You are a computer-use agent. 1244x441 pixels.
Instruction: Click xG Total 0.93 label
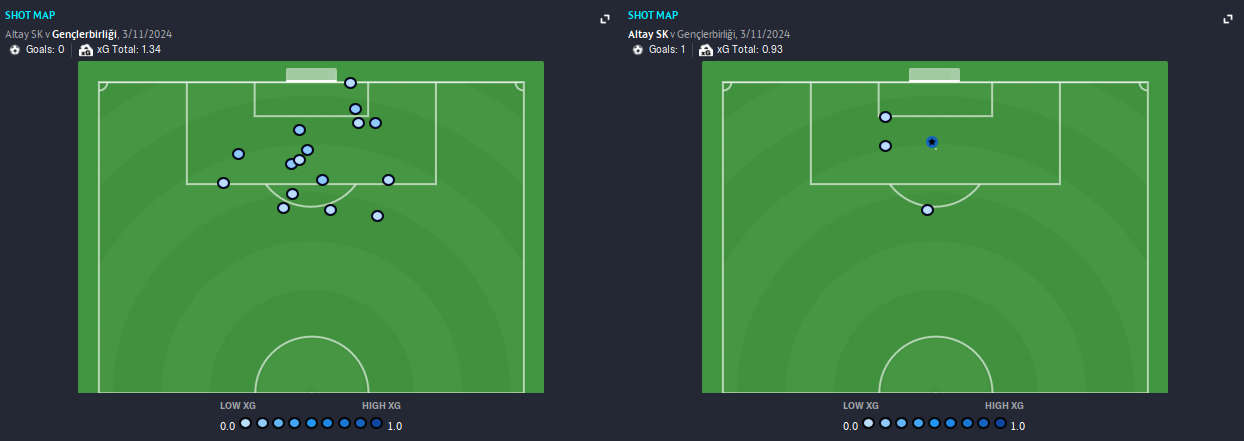click(750, 49)
